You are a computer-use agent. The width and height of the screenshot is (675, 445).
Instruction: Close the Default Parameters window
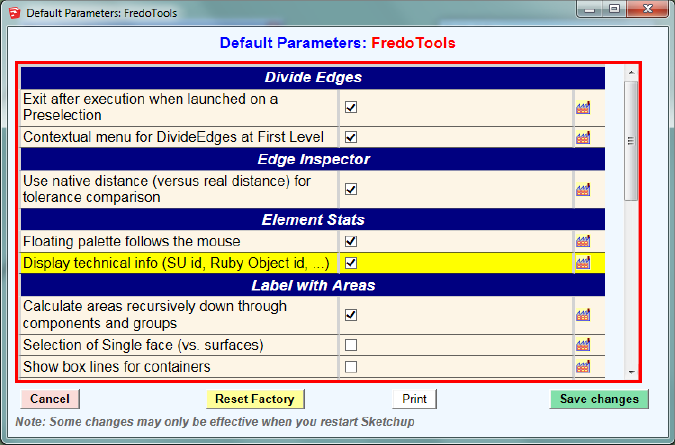(647, 9)
